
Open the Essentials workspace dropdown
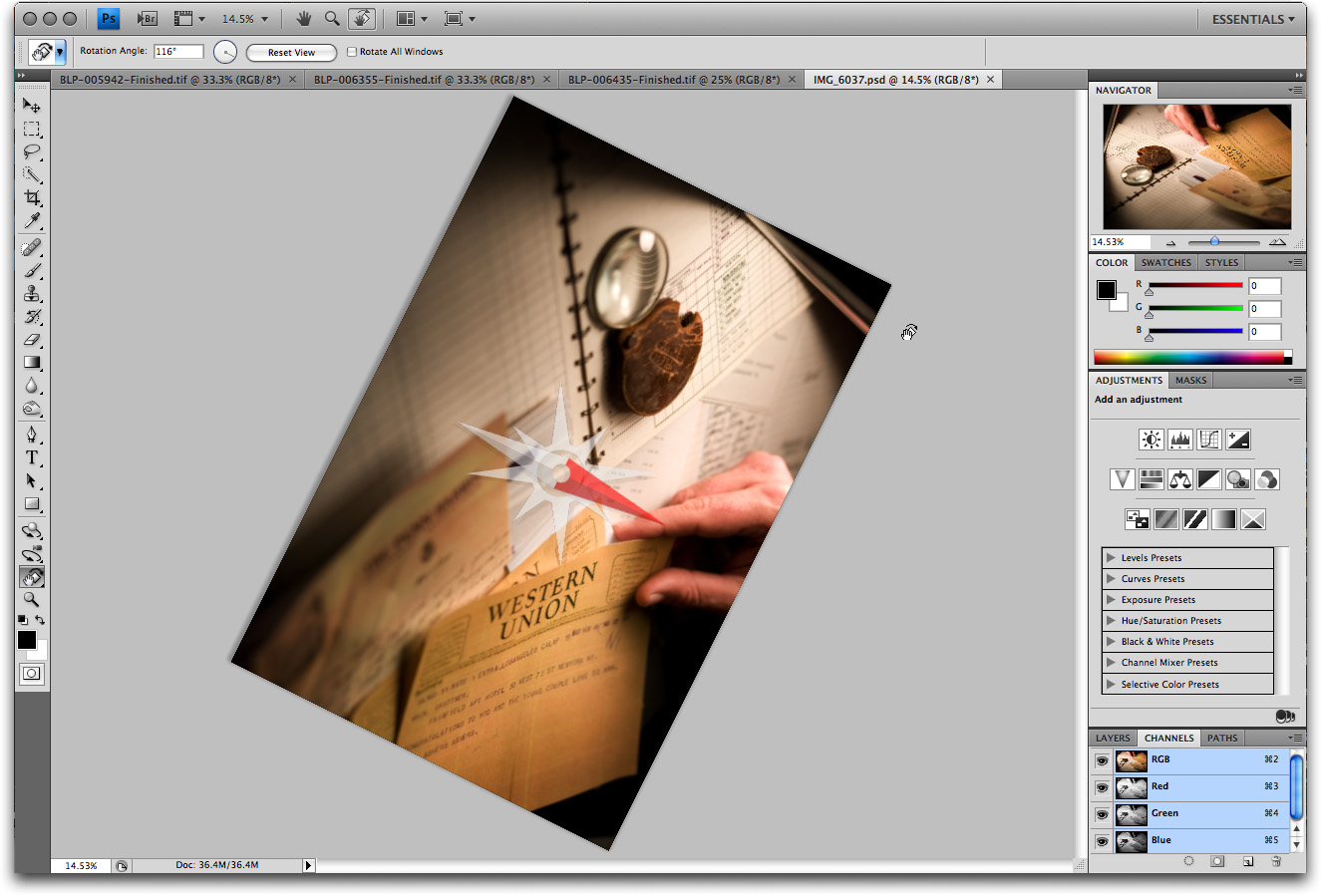1252,19
